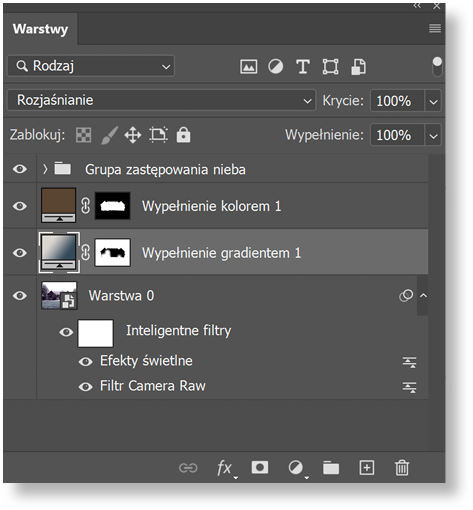Open the Warstwy panel menu
The height and width of the screenshot is (510, 473).
click(x=435, y=28)
